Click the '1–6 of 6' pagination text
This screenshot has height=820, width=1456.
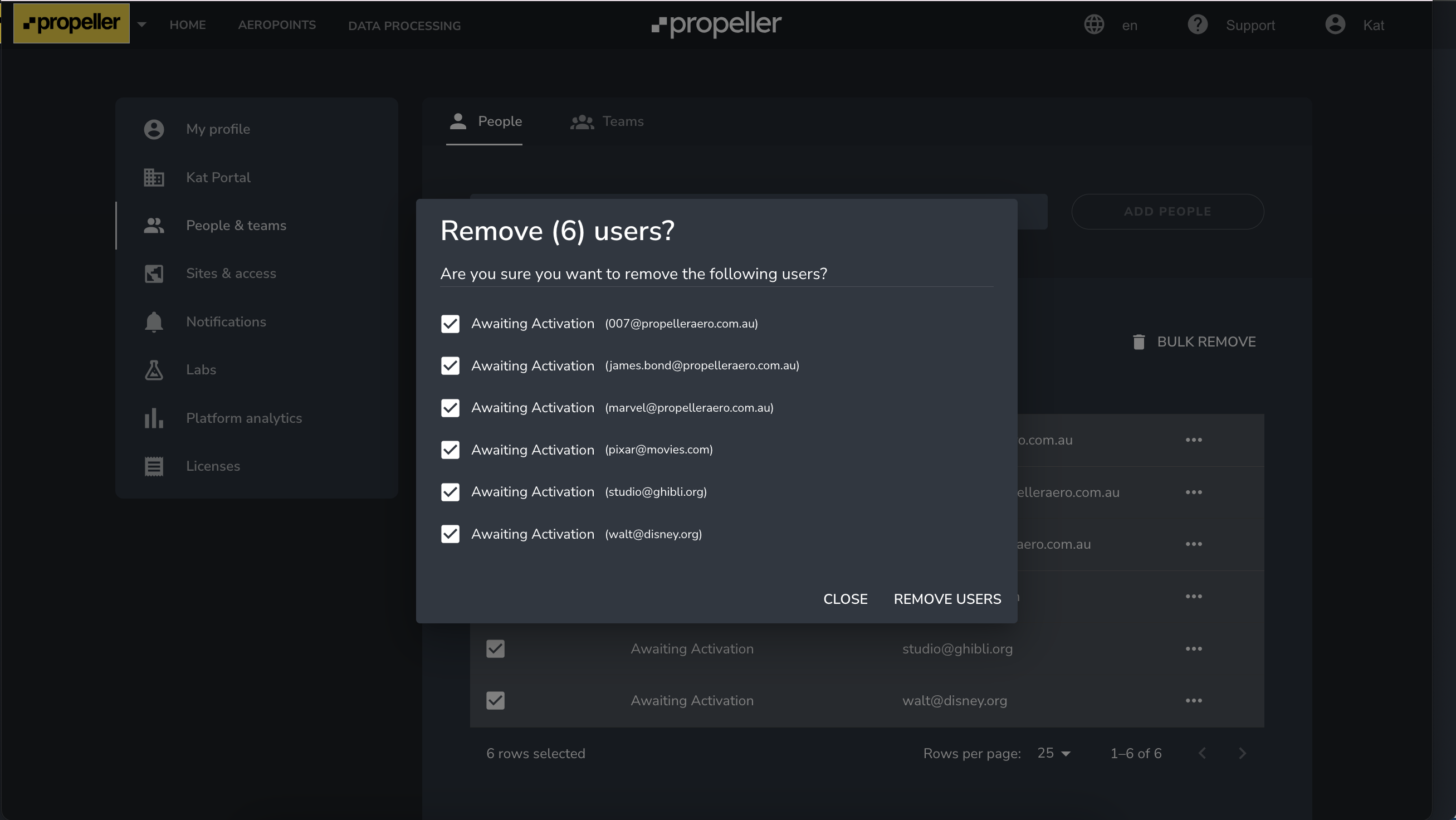click(1136, 753)
